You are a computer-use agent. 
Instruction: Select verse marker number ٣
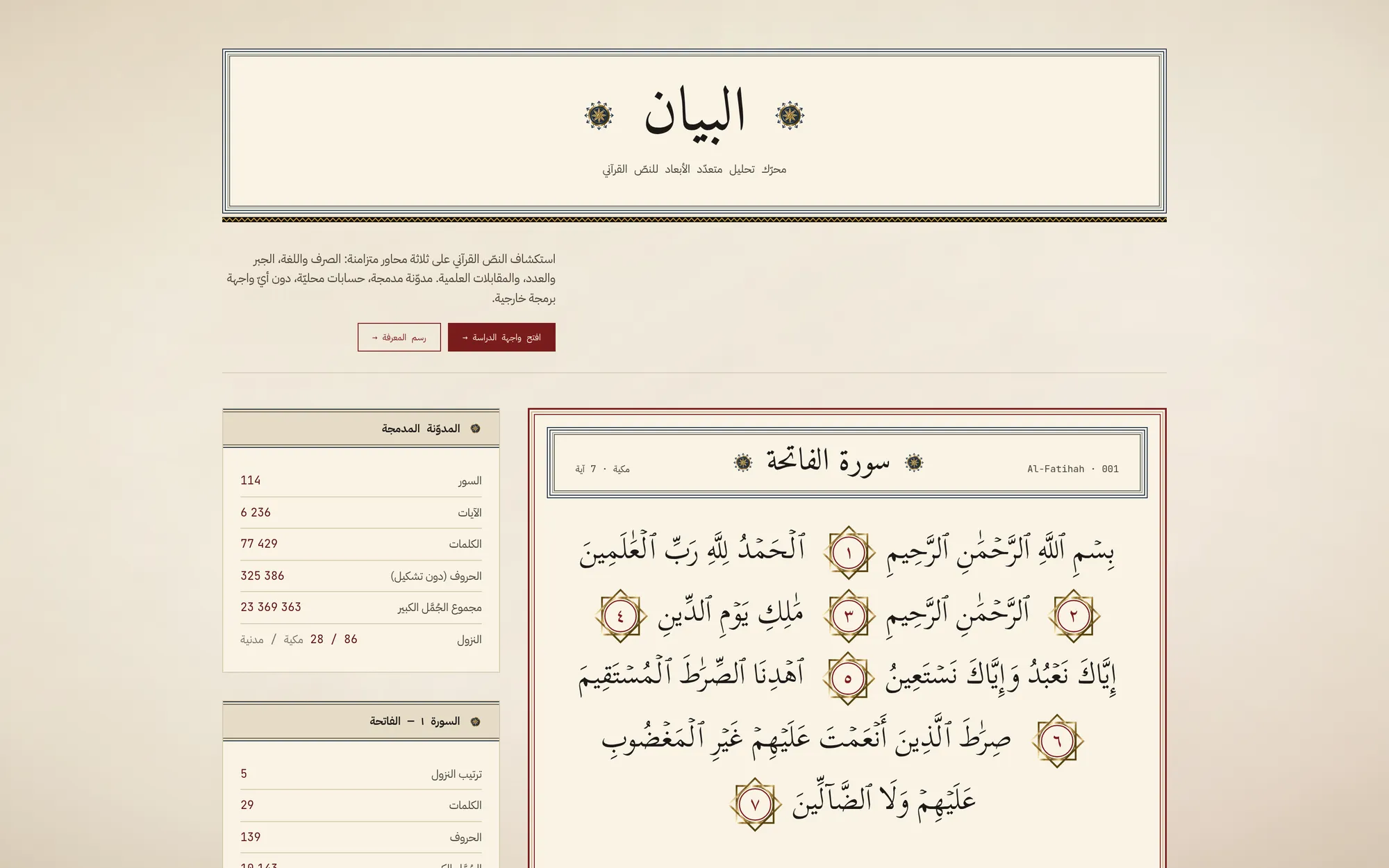coord(849,616)
